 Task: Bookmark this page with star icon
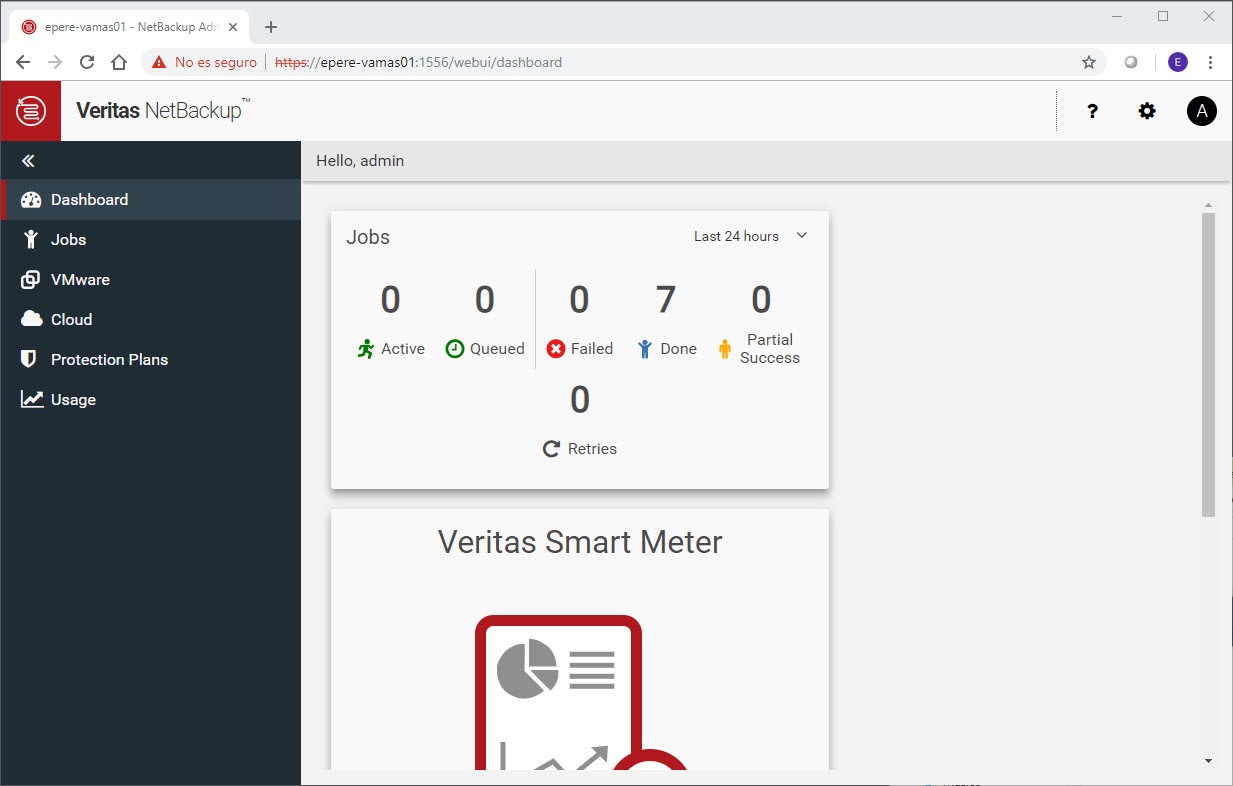[1089, 62]
